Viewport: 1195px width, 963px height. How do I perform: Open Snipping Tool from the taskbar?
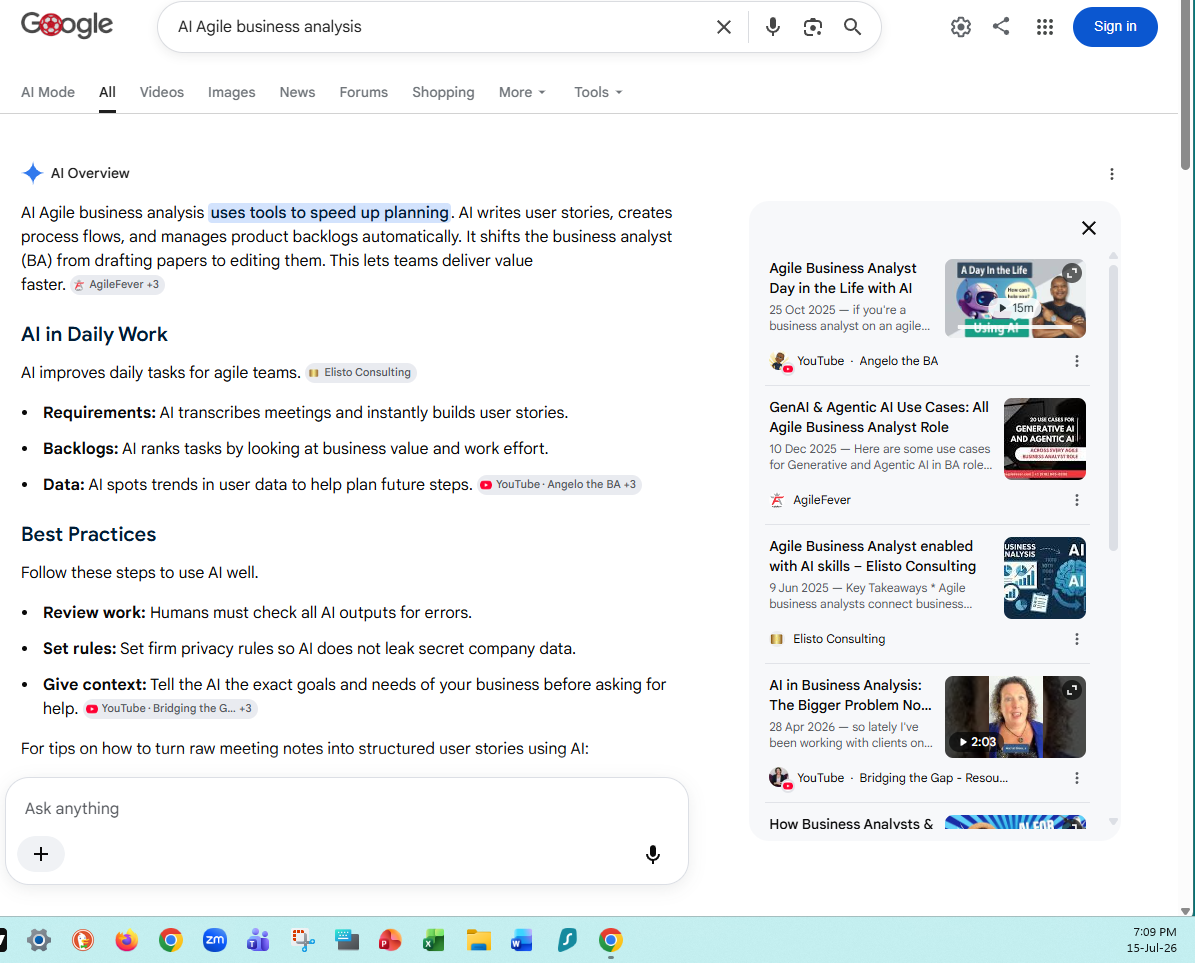[x=303, y=941]
